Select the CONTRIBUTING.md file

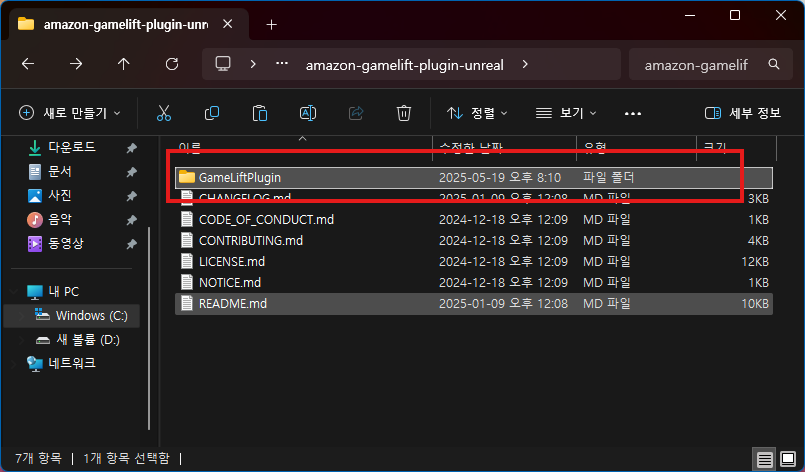[473, 241]
